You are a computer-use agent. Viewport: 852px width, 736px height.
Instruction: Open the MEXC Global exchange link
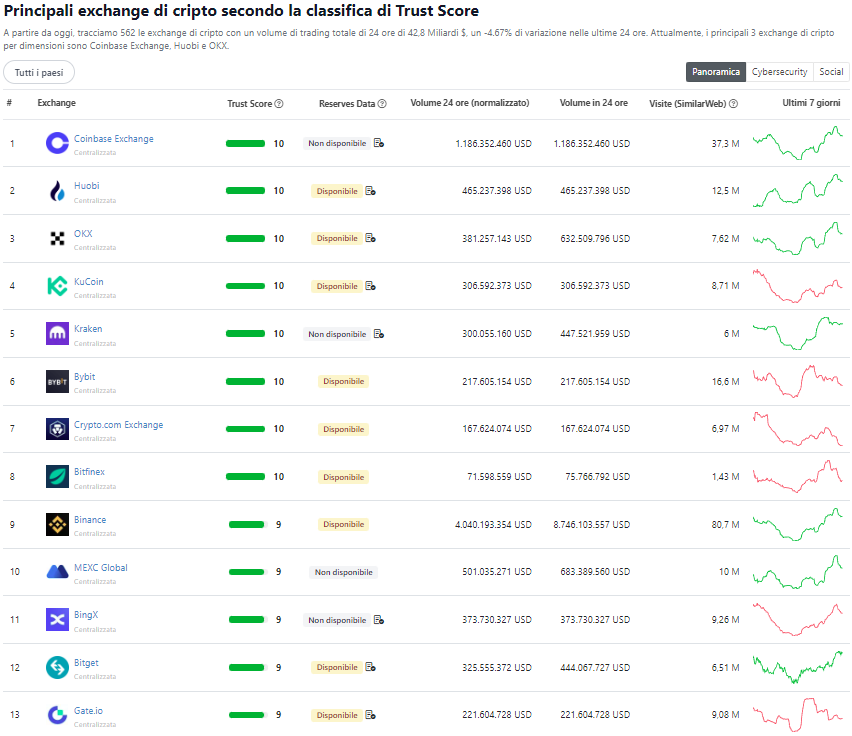click(101, 568)
